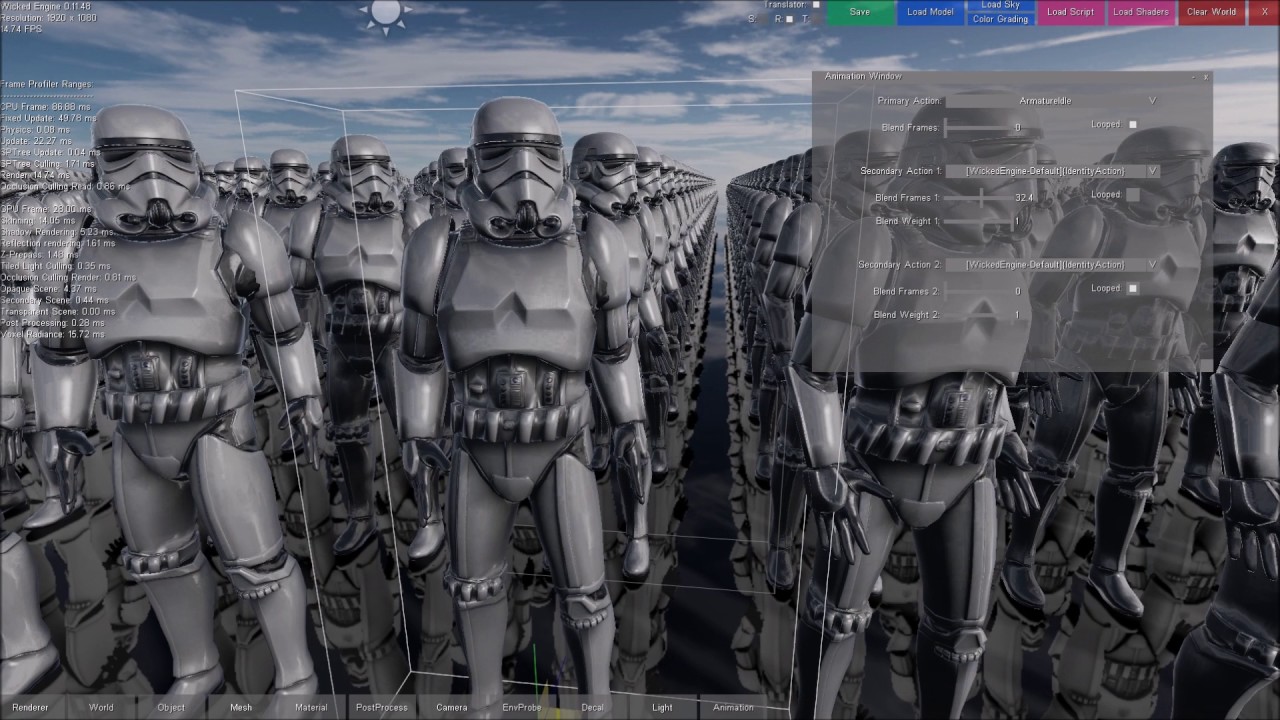Open the World tab
1280x720 pixels.
101,707
